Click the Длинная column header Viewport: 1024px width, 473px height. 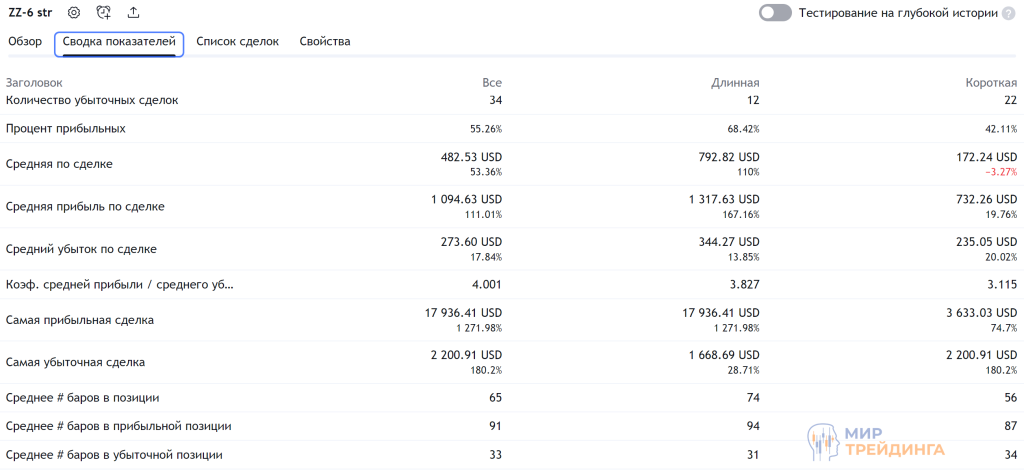coord(735,83)
